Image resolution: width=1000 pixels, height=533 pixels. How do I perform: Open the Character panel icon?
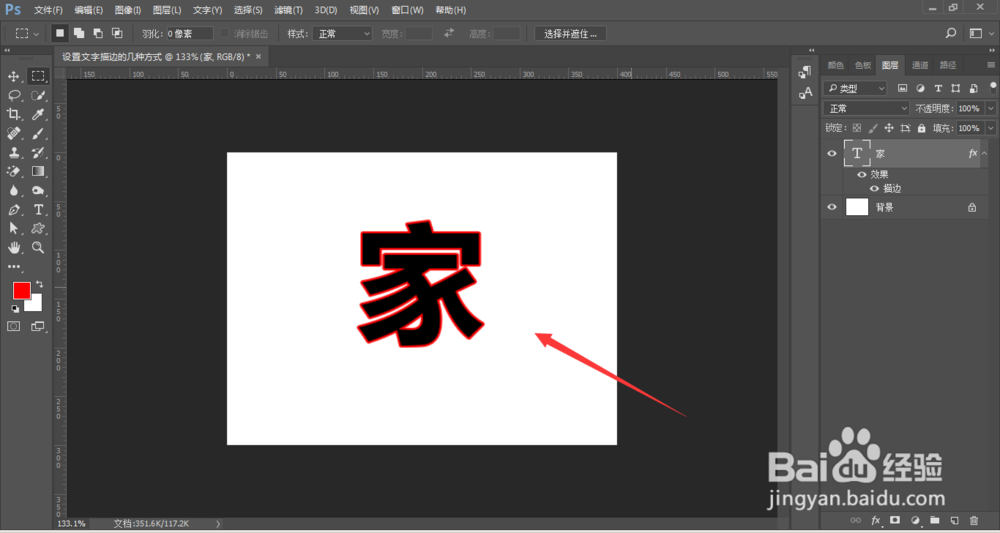pyautogui.click(x=805, y=93)
